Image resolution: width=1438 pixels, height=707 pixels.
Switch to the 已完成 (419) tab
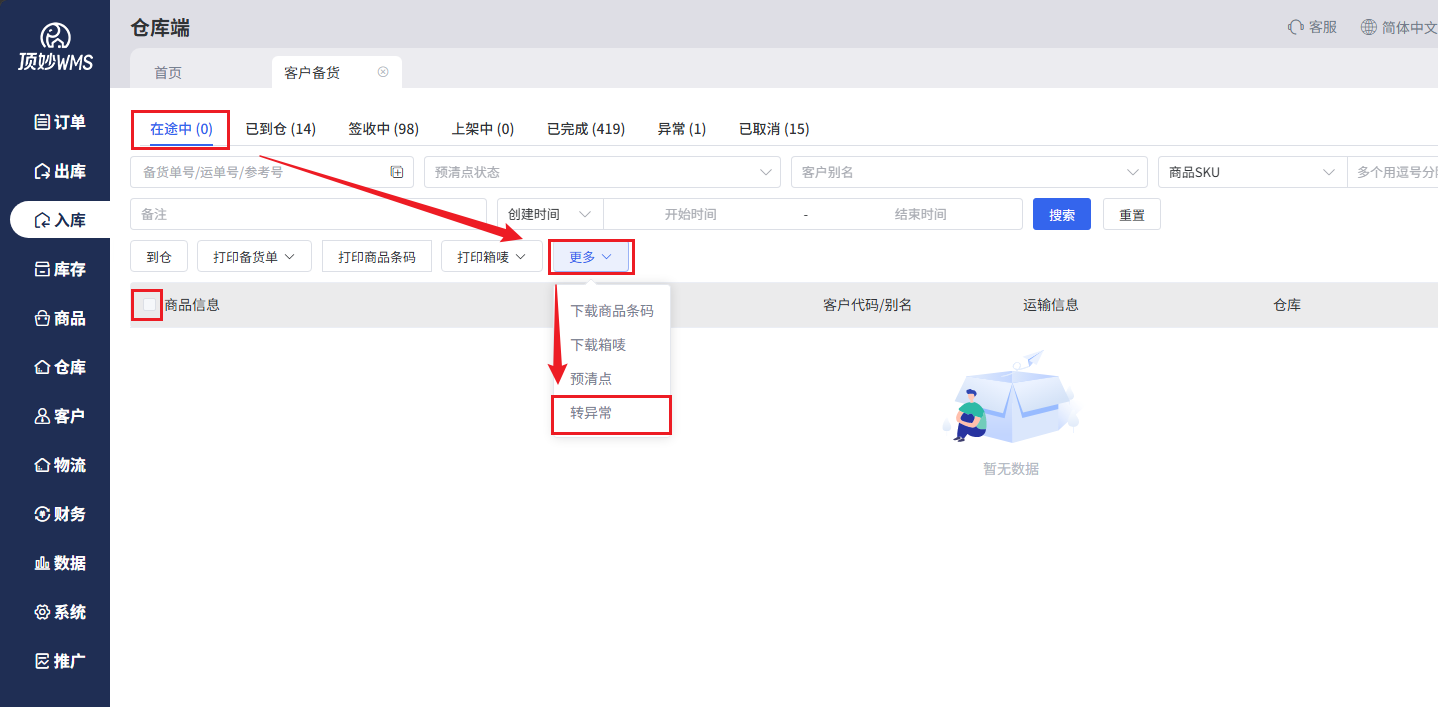point(586,129)
